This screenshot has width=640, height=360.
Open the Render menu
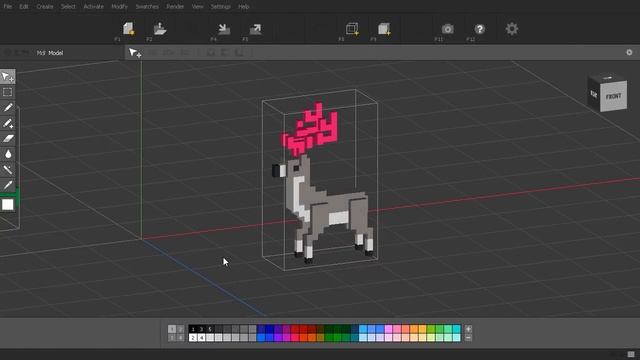tap(175, 7)
